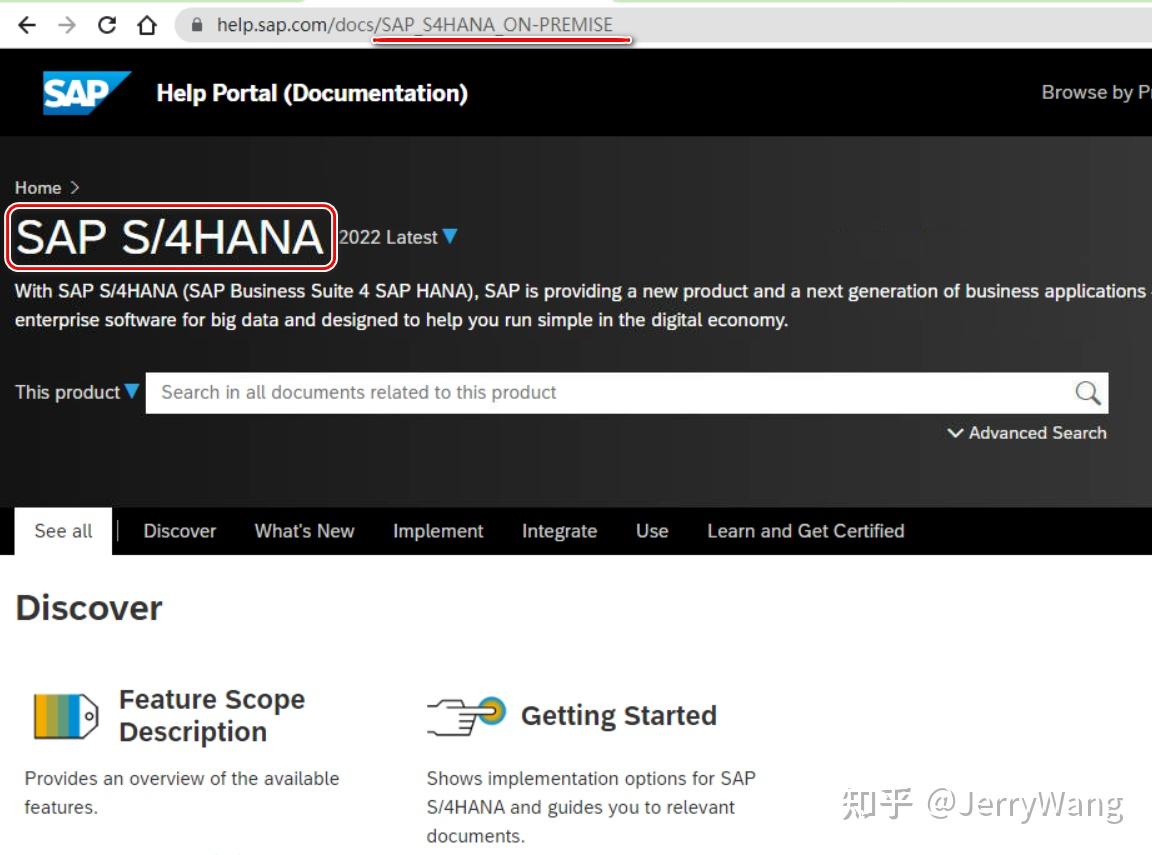Switch to the What's New tab
This screenshot has width=1152, height=855.
click(x=304, y=531)
